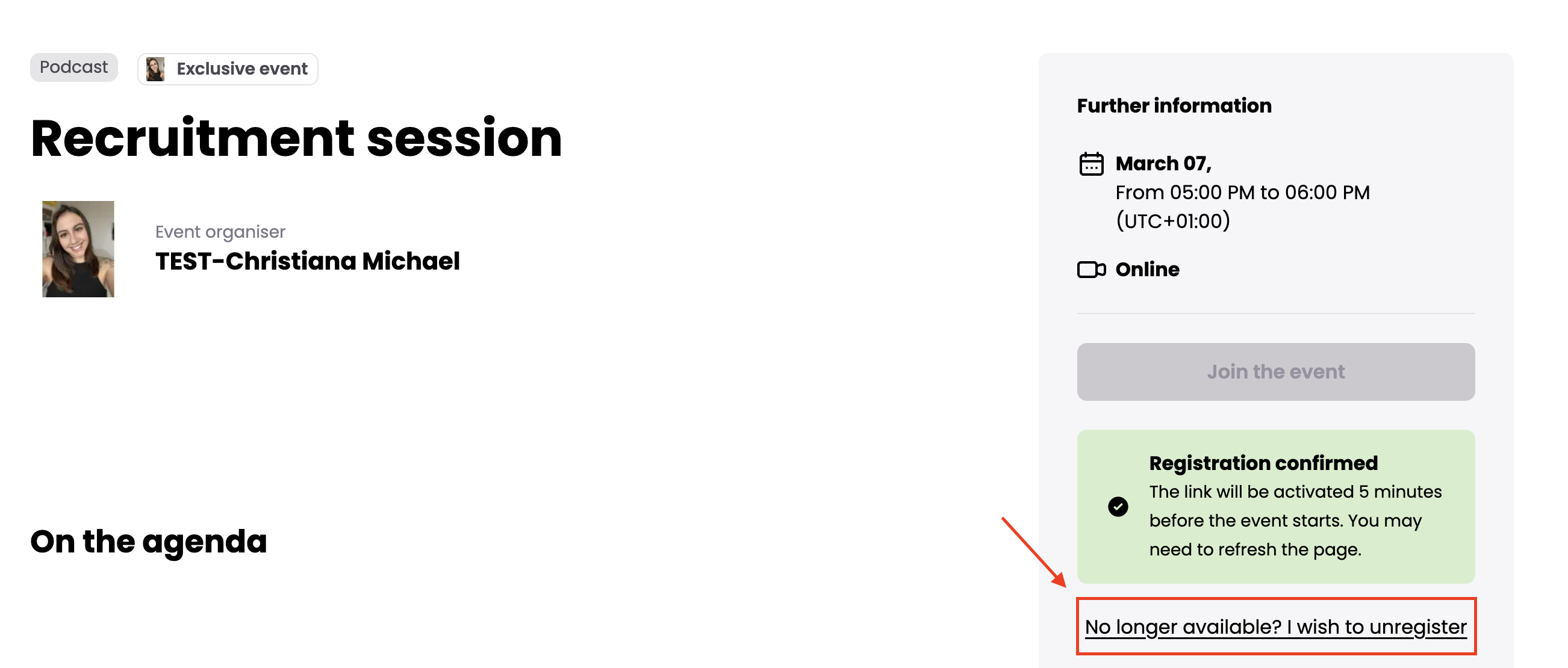The height and width of the screenshot is (668, 1568).
Task: Click the March 07 date text
Action: pyautogui.click(x=1163, y=164)
